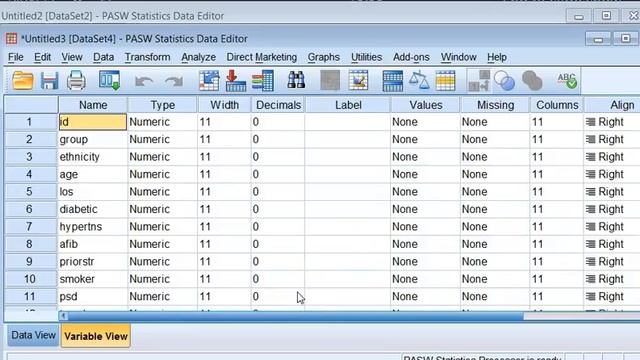The height and width of the screenshot is (360, 640).
Task: Minimize the Untitled3 DataSet4 window
Action: 598,39
